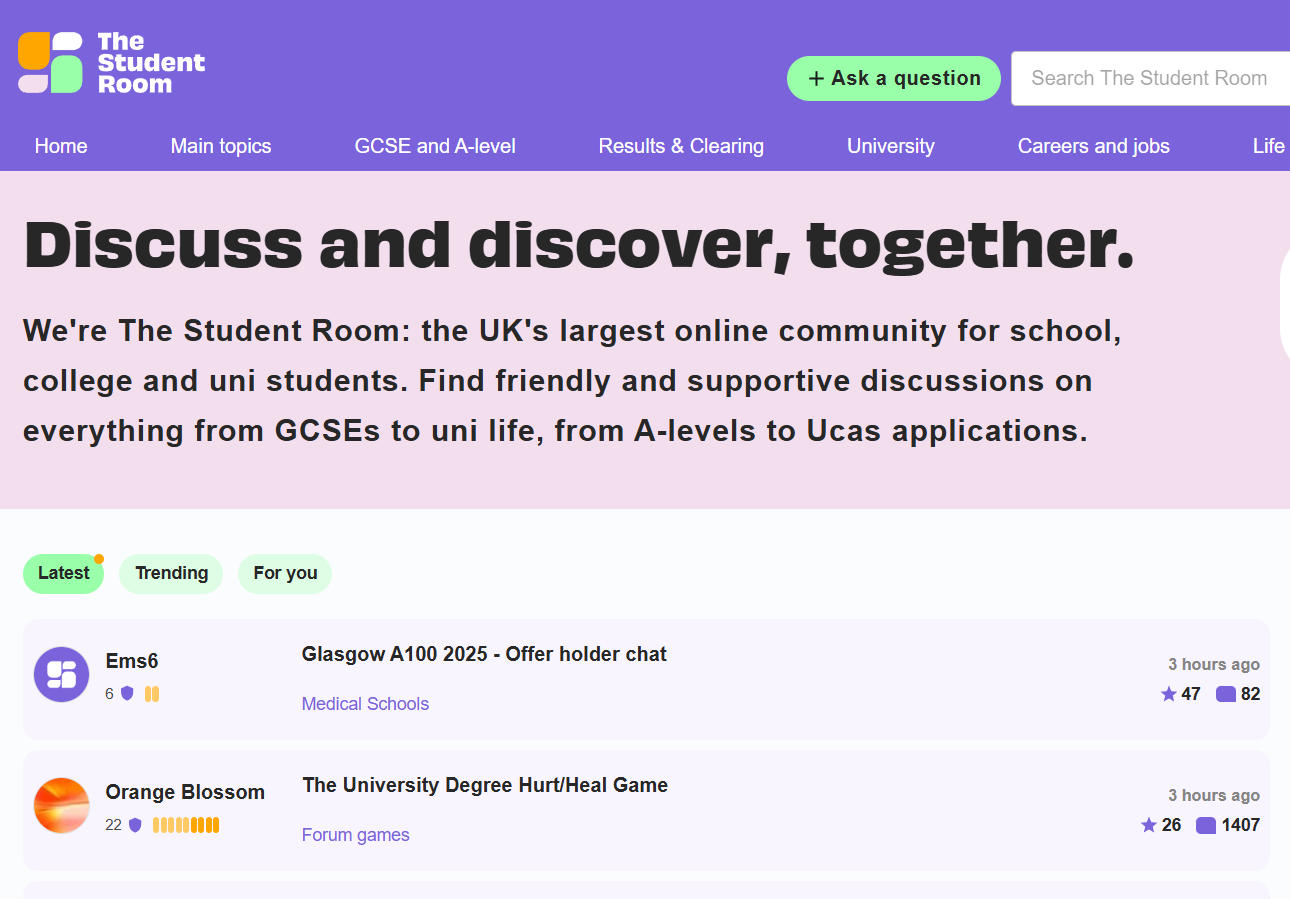
Task: Click the 'Discuss and discover, together.' heading
Action: [x=579, y=245]
